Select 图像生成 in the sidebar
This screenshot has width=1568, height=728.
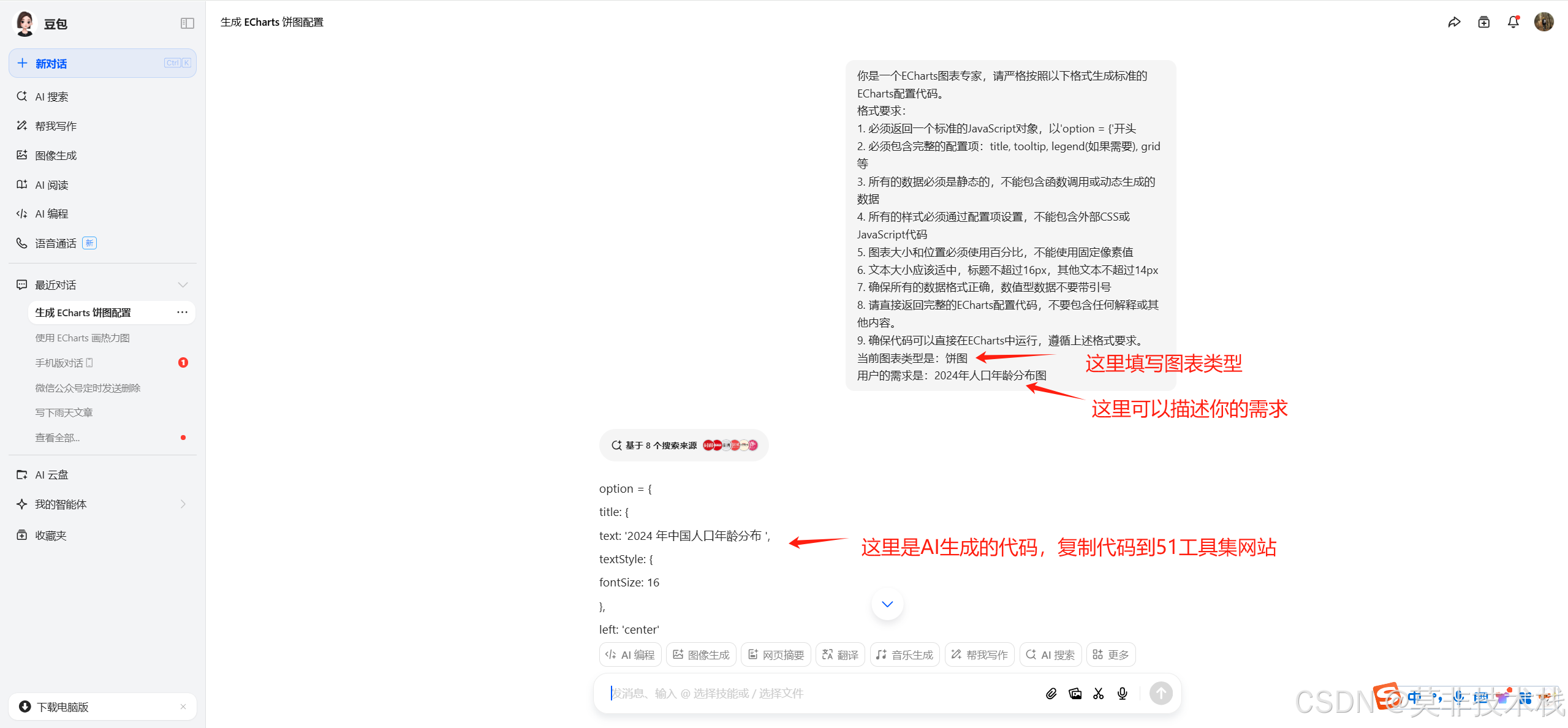pos(56,156)
